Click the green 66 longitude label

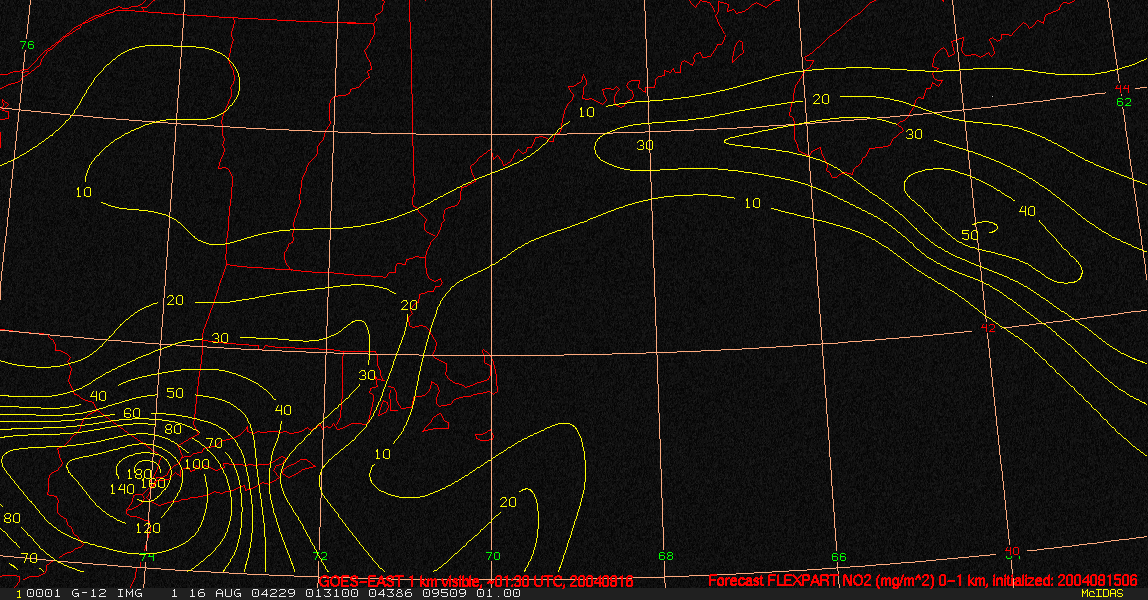click(838, 557)
